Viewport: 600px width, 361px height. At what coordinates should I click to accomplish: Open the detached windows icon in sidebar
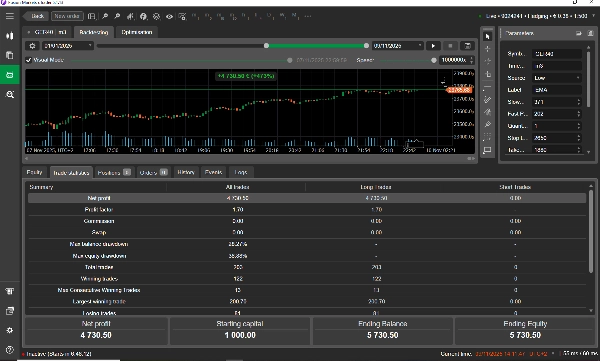click(x=10, y=311)
